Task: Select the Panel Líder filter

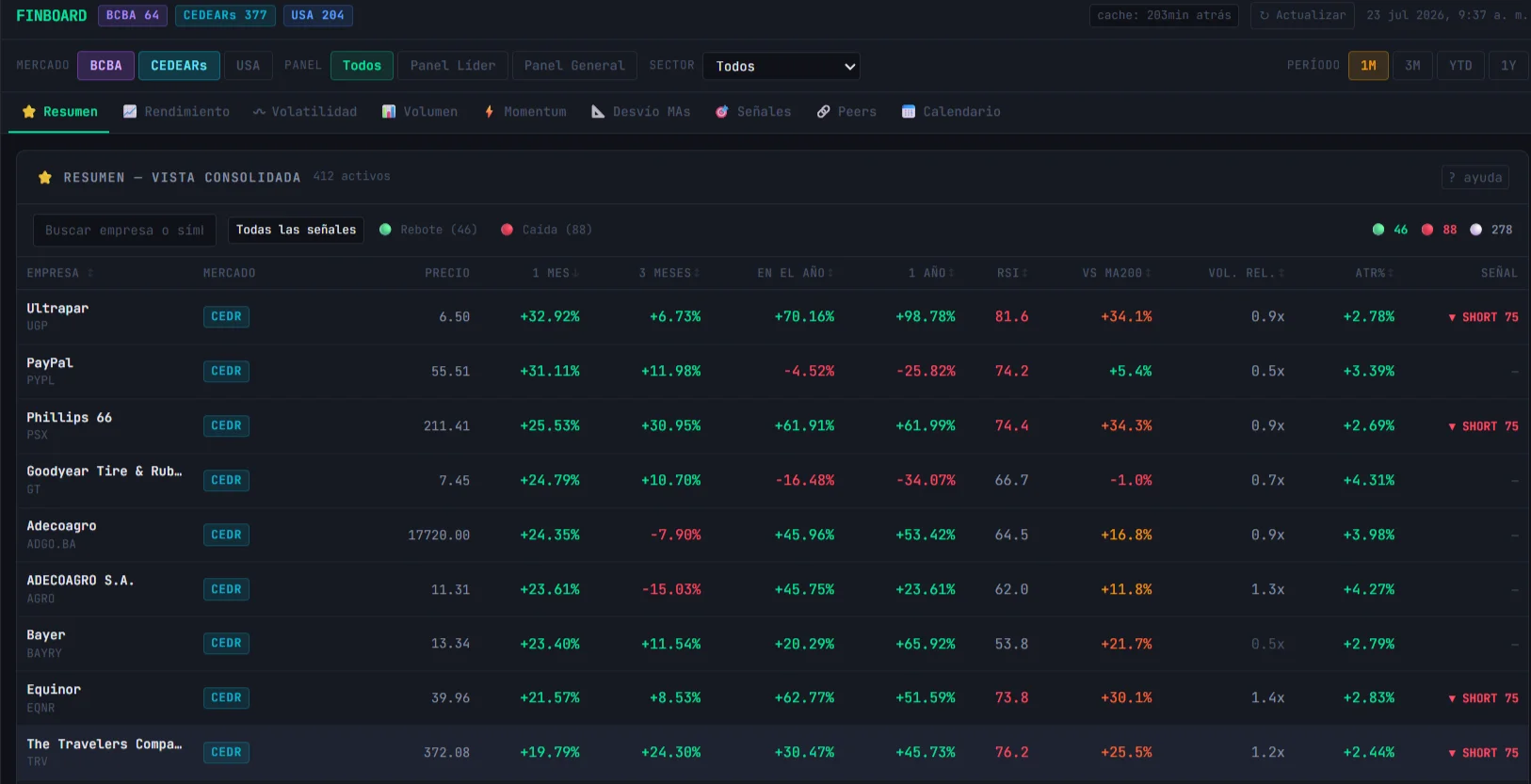Action: coord(453,66)
